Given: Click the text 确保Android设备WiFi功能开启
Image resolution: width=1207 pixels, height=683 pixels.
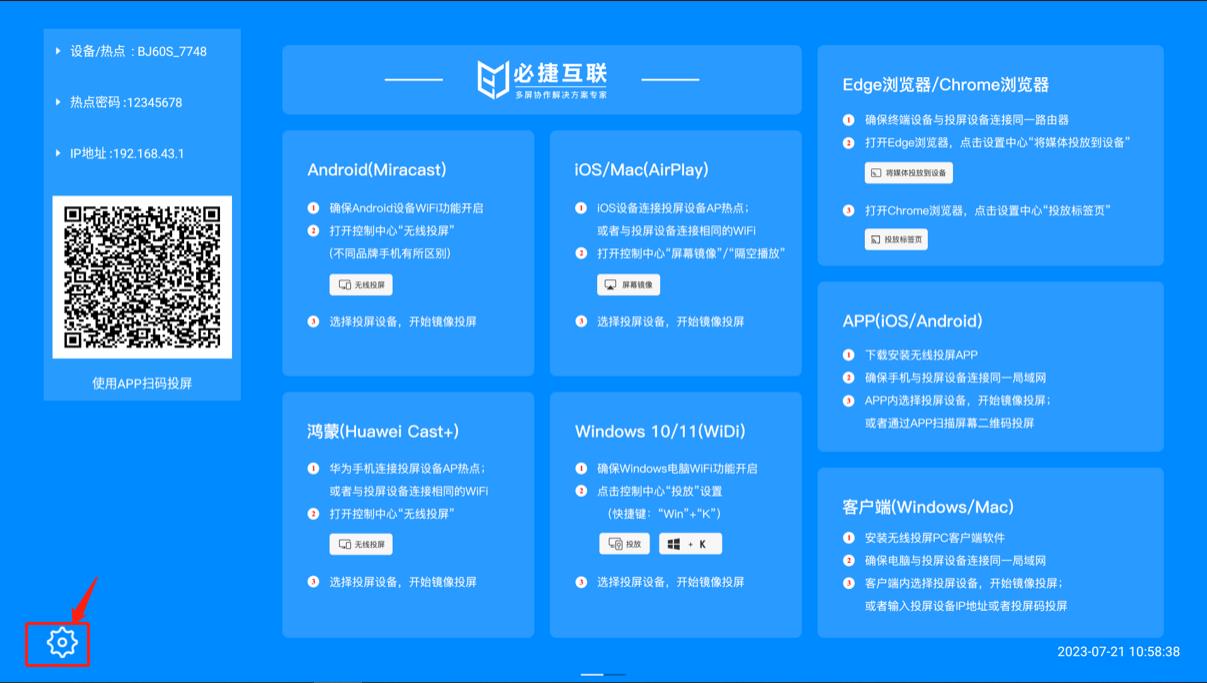Looking at the screenshot, I should (406, 208).
